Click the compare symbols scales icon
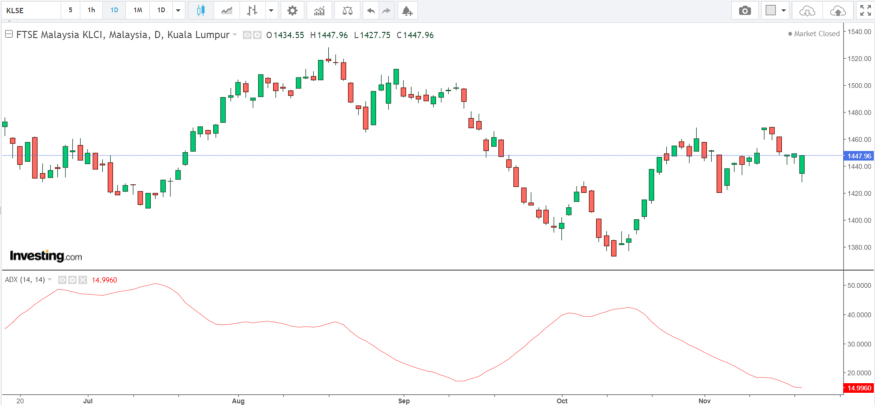This screenshot has width=875, height=405. click(x=346, y=10)
